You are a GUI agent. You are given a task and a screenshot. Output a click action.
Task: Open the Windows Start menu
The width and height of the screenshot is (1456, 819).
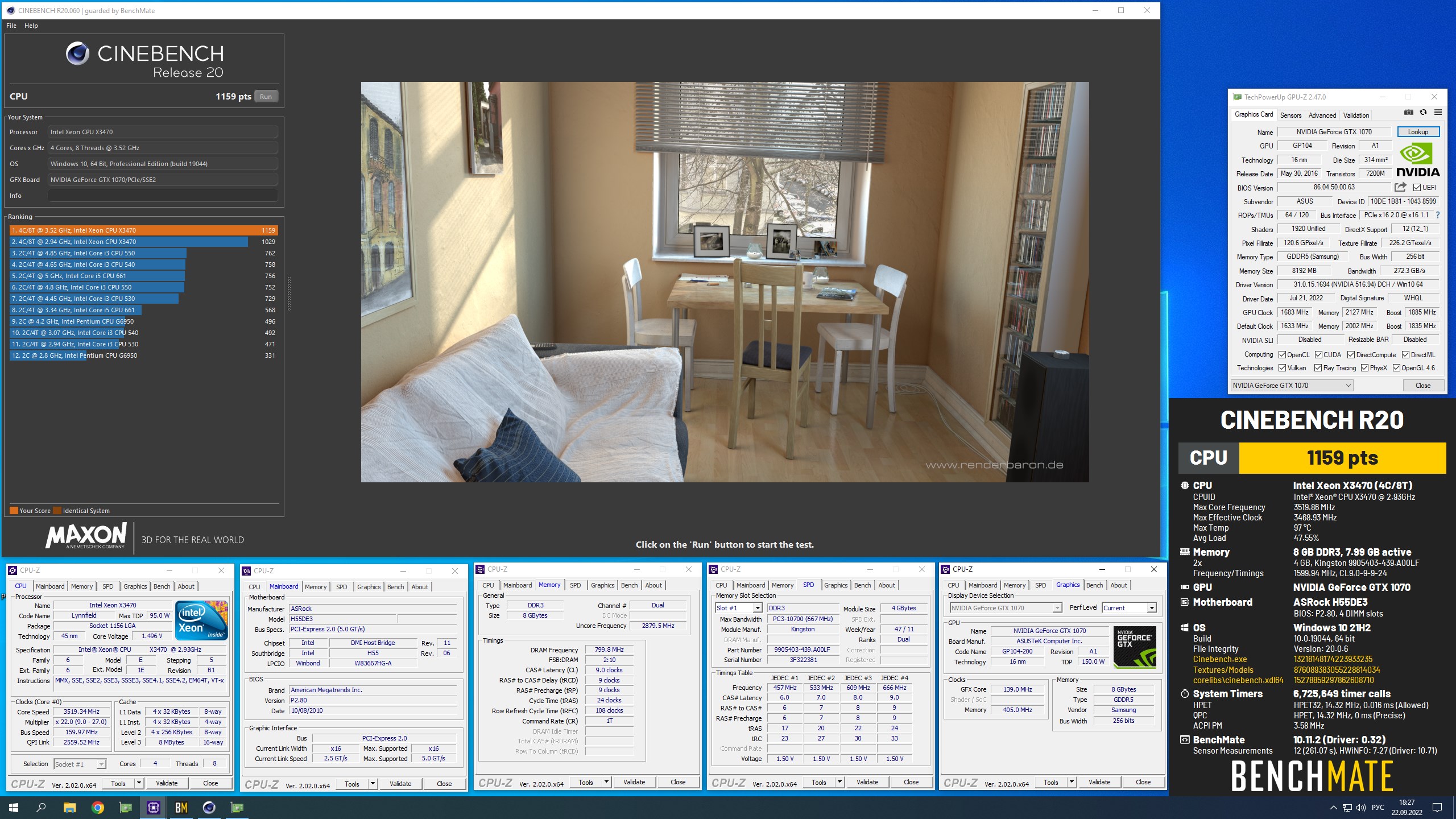click(x=14, y=807)
